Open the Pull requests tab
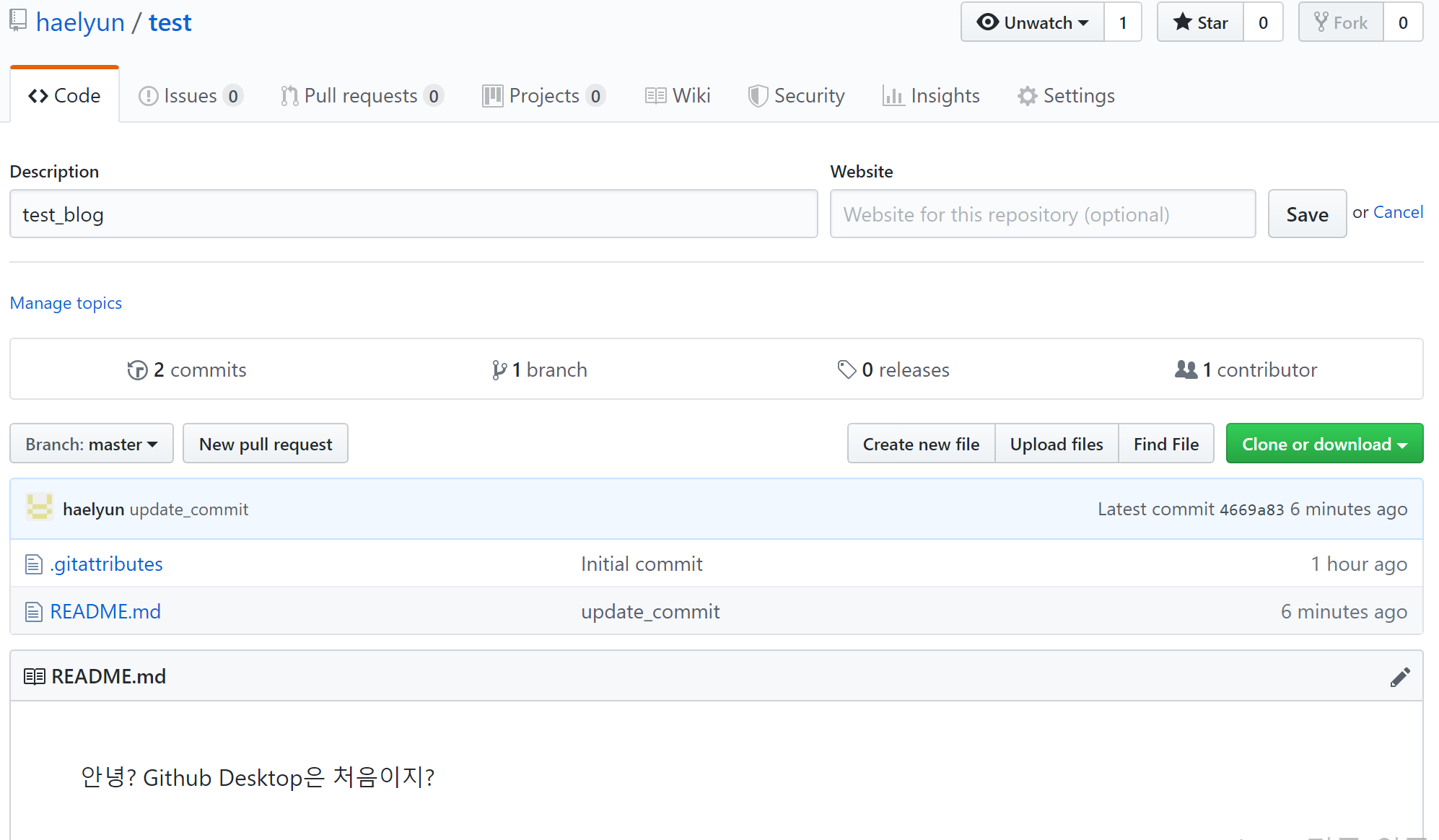Screen dimensions: 1439x840 point(362,95)
